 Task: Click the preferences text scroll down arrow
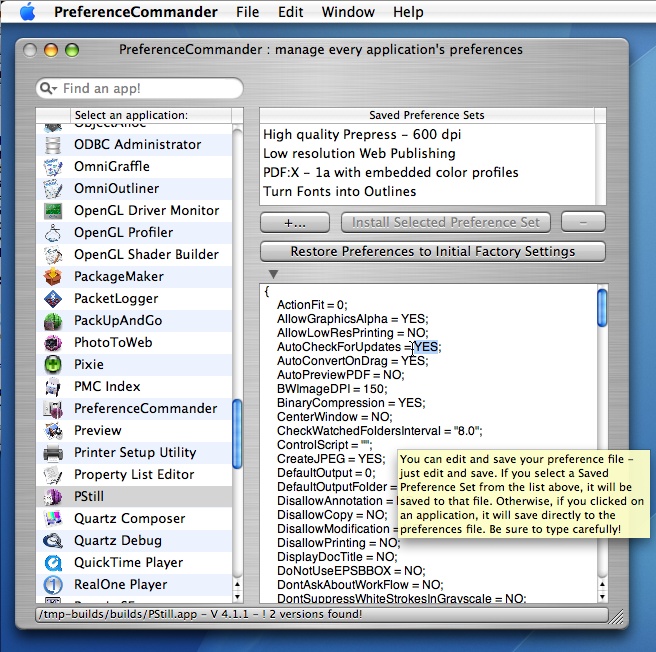click(x=602, y=597)
